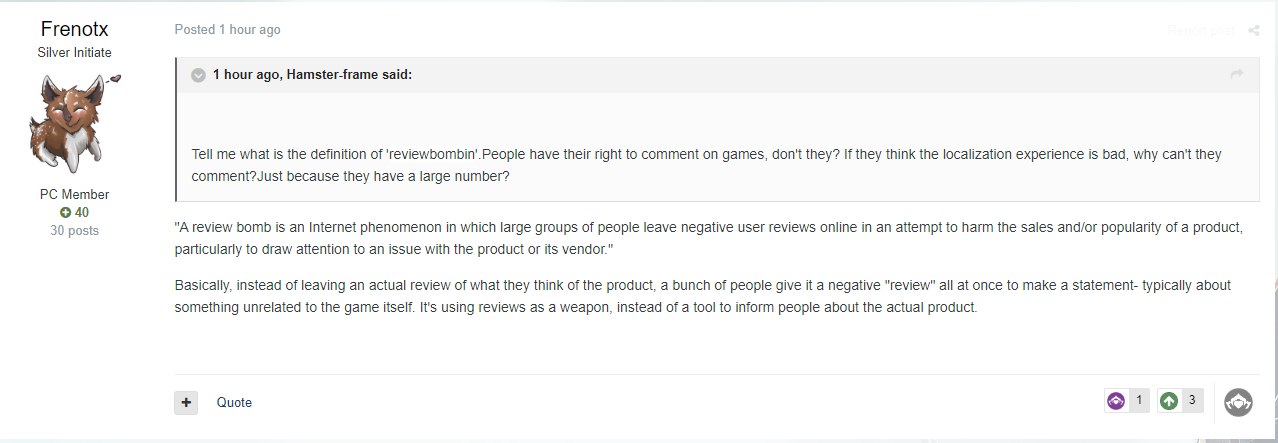Click the green upvote reaction icon
The height and width of the screenshot is (443, 1278).
(x=1168, y=401)
